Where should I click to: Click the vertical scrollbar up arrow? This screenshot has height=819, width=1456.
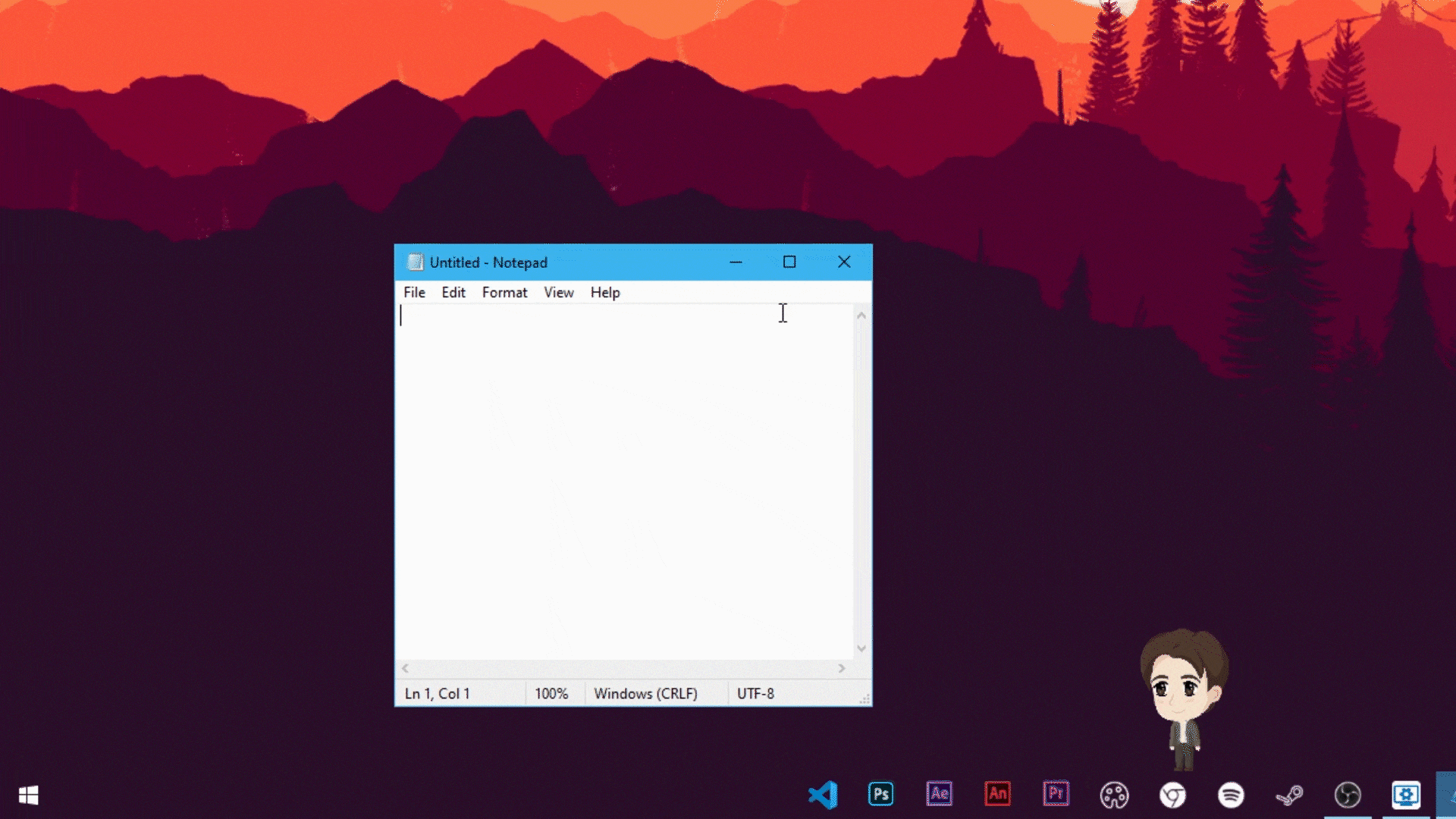(x=861, y=315)
